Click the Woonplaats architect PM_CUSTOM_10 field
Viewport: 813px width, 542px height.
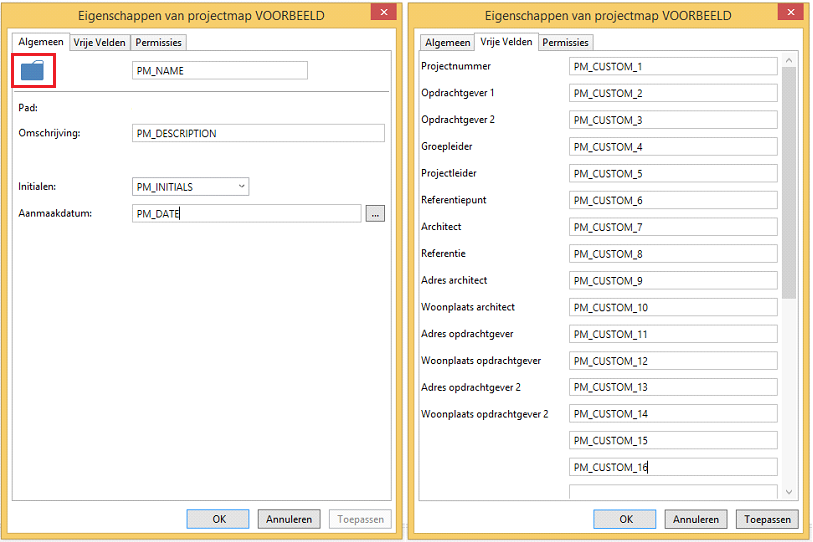pyautogui.click(x=673, y=308)
